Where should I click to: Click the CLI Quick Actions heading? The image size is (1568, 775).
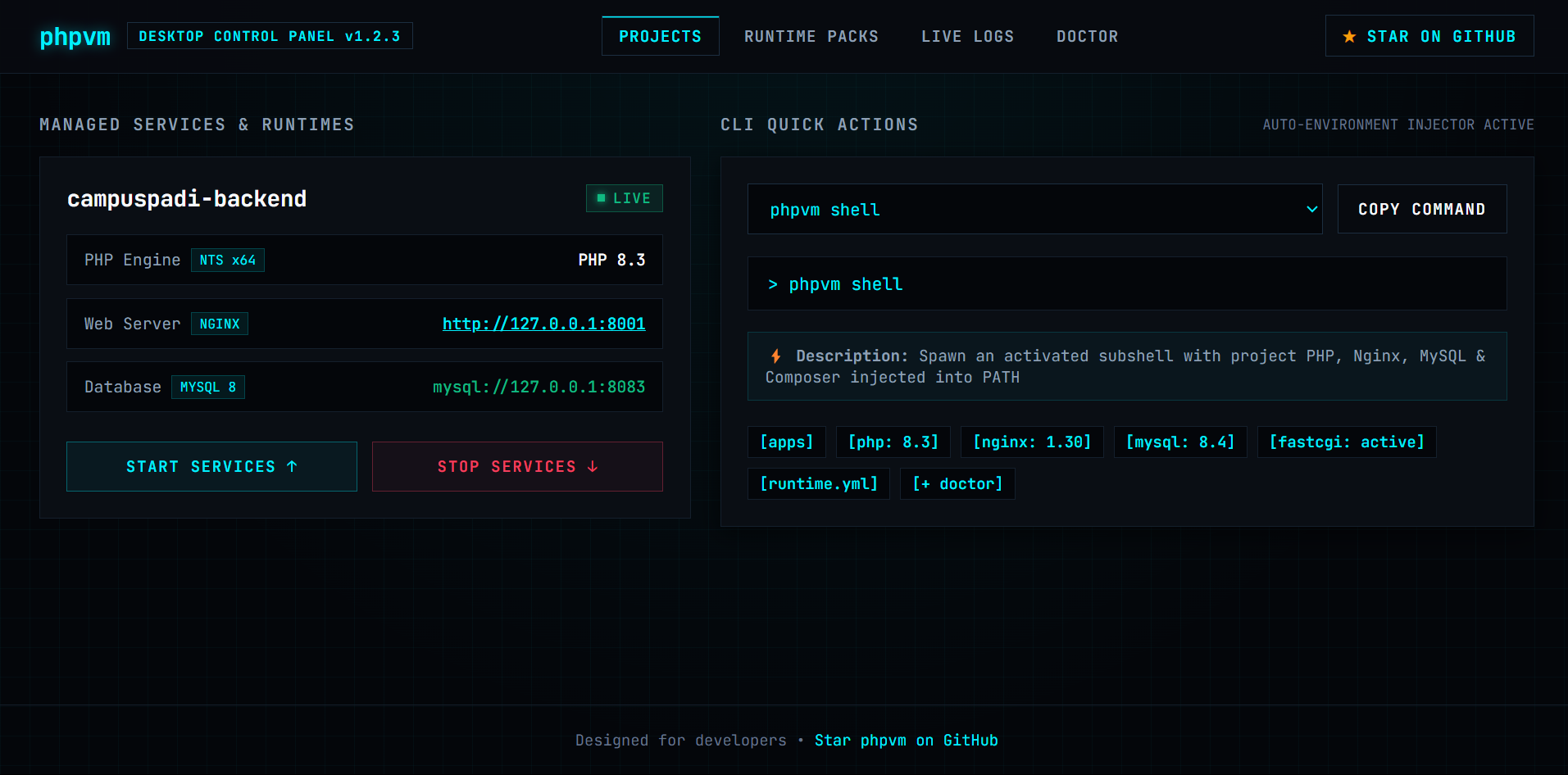(820, 125)
